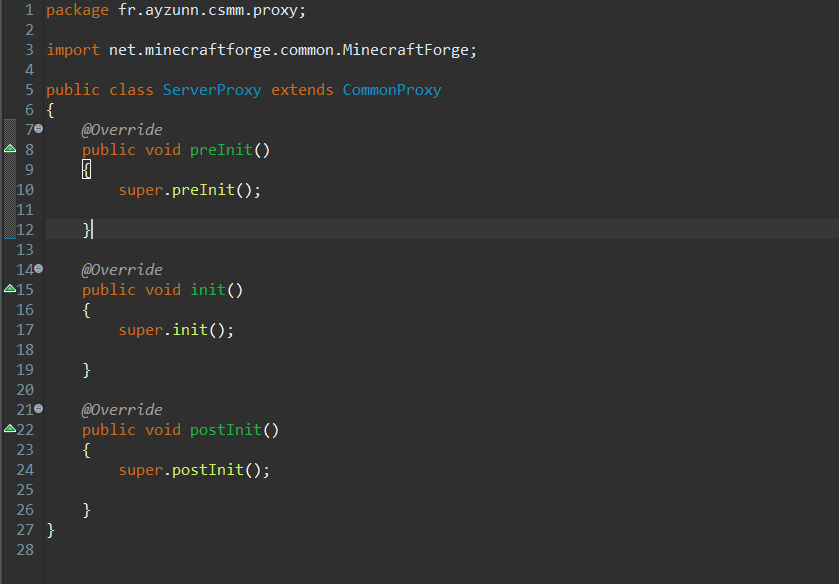Click the override marker beside init method

[x=9, y=288]
